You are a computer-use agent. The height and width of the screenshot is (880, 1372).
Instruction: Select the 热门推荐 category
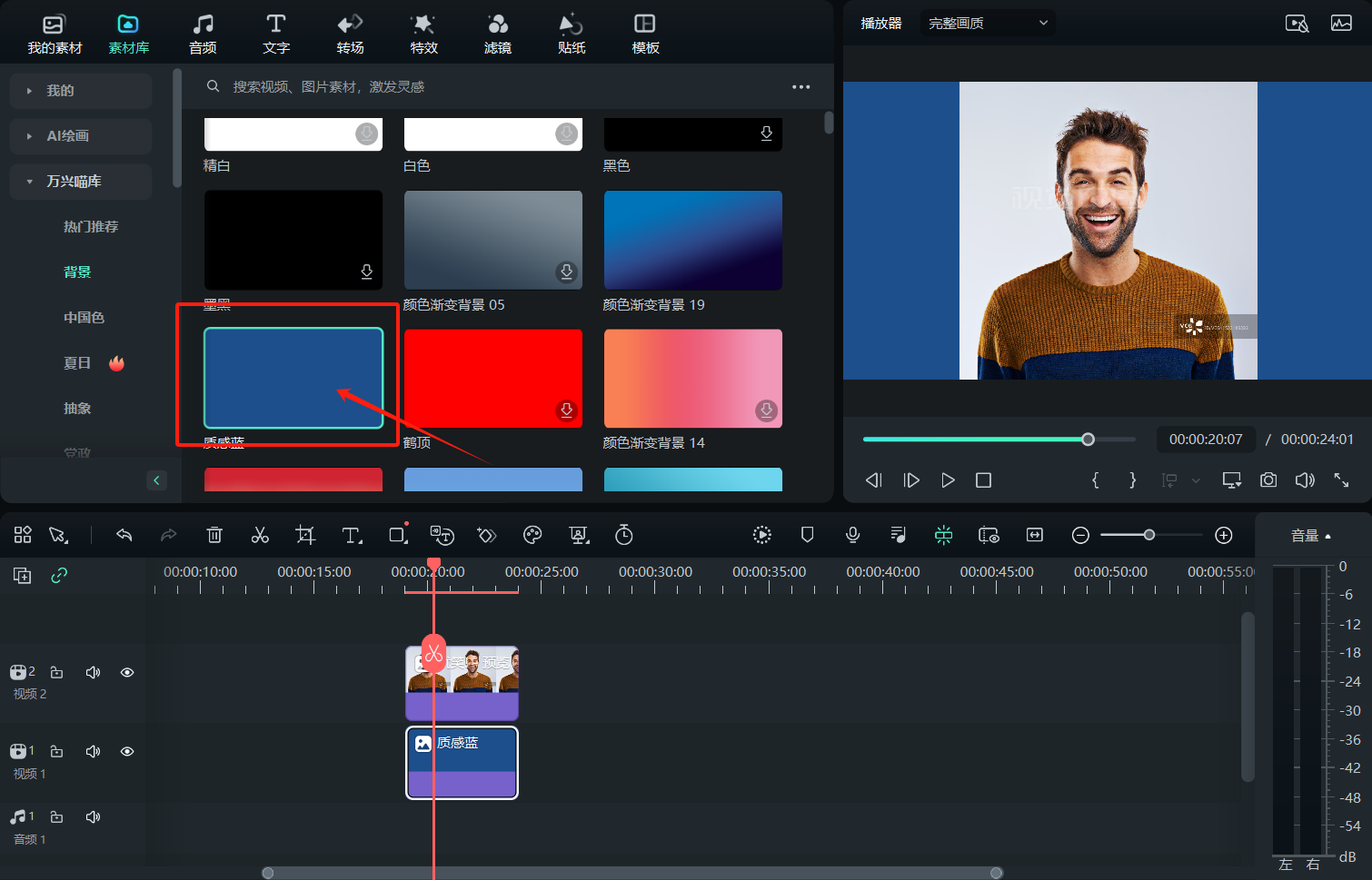[x=91, y=226]
